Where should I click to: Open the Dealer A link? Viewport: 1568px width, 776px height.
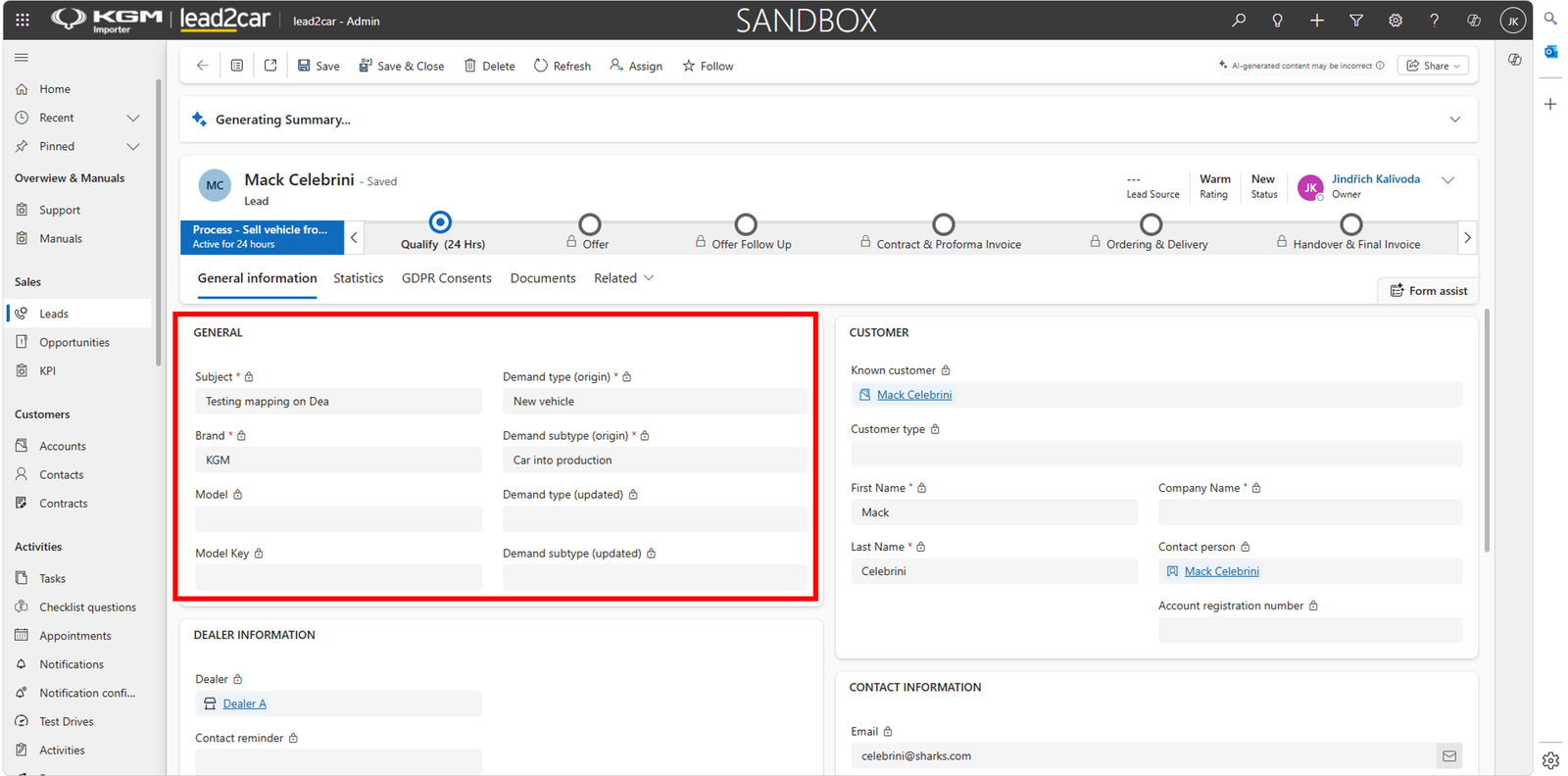tap(244, 703)
